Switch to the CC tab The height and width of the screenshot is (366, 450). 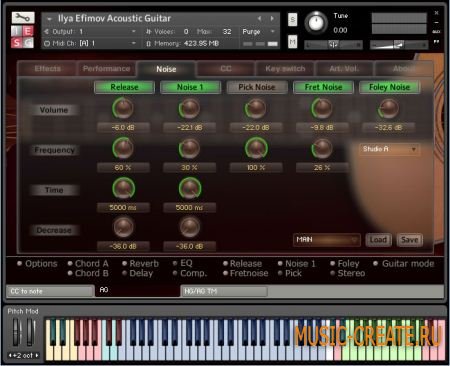(x=226, y=69)
